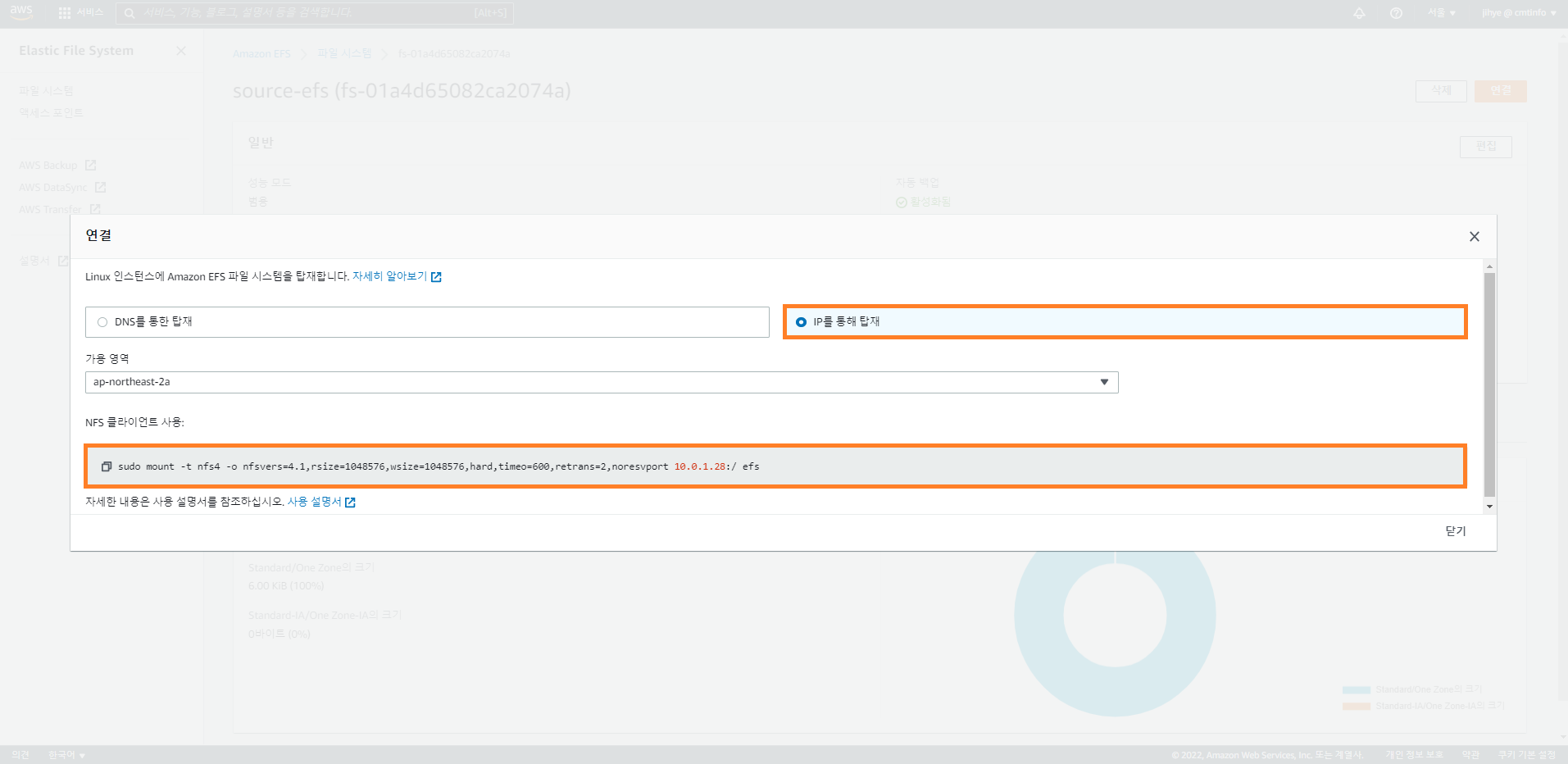1568x764 pixels.
Task: Select IP를 통해 탑재 option
Action: (1125, 322)
